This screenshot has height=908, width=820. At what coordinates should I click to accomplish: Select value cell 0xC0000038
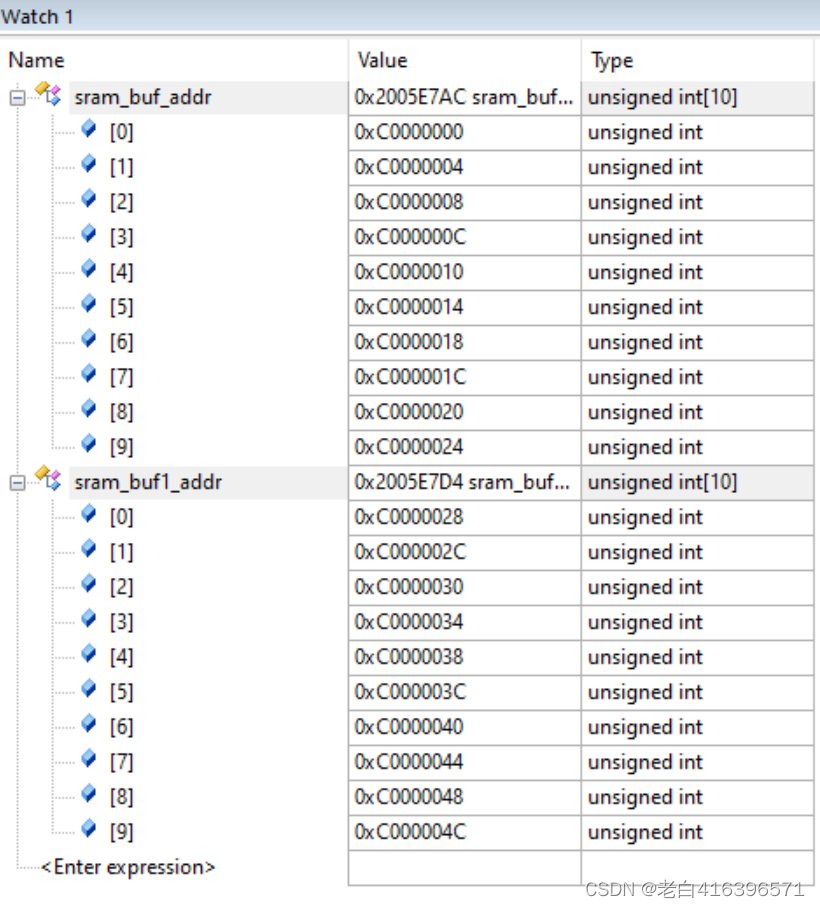(464, 657)
